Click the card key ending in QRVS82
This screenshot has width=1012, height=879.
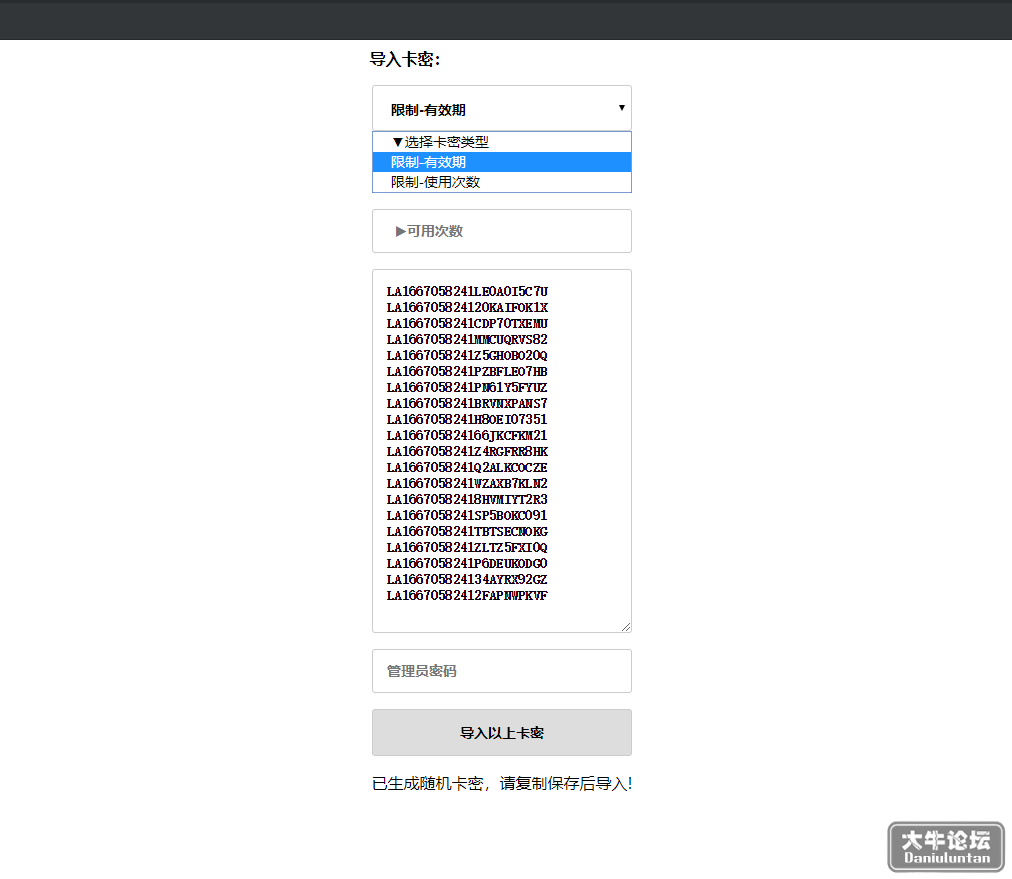click(467, 339)
